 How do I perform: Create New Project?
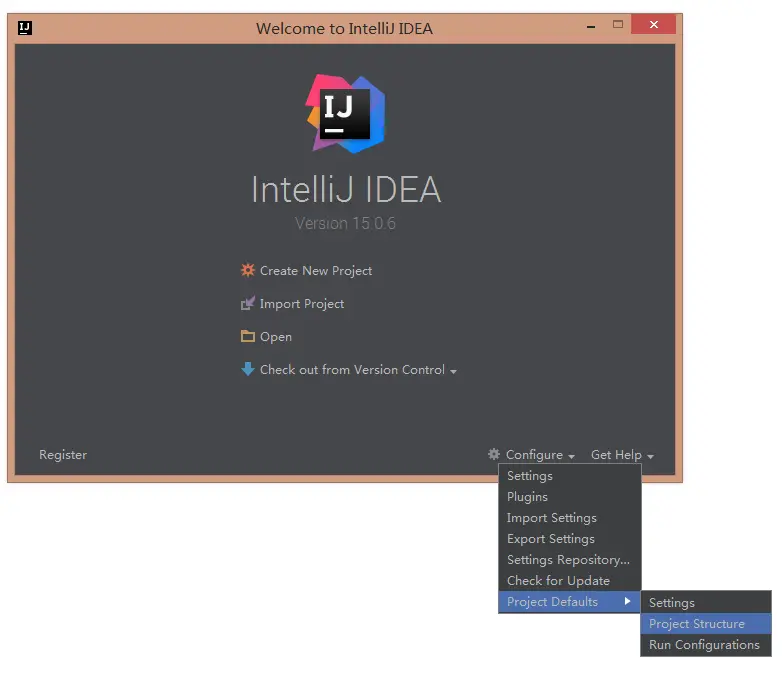tap(316, 270)
